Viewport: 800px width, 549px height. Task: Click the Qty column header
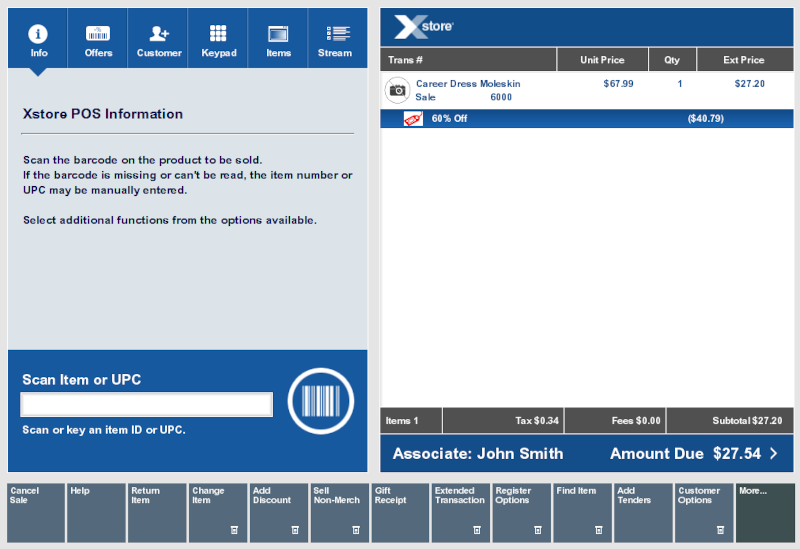672,60
